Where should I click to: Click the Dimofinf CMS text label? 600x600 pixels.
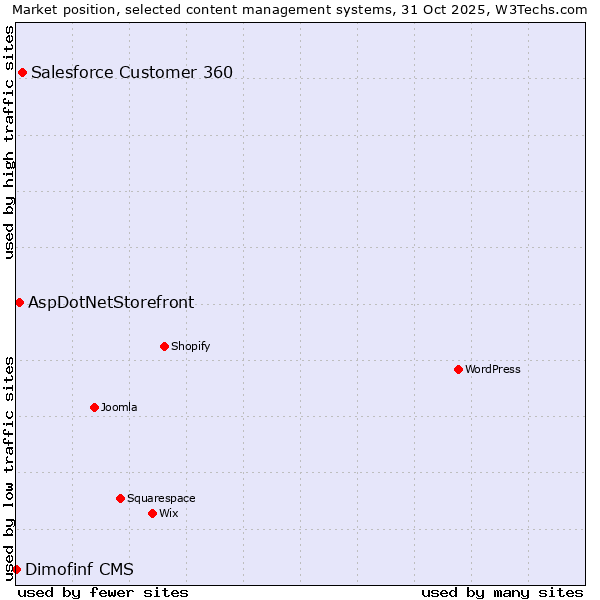[x=79, y=569]
